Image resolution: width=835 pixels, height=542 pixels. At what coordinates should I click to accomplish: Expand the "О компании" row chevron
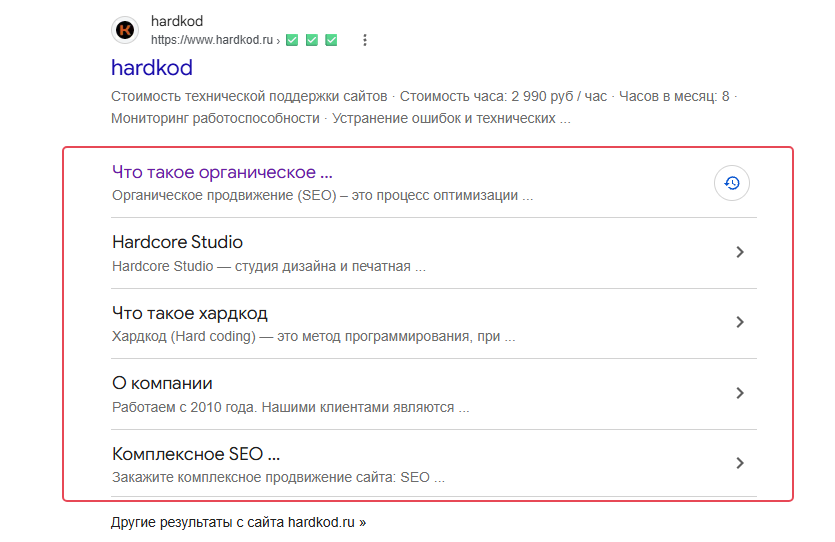point(740,393)
